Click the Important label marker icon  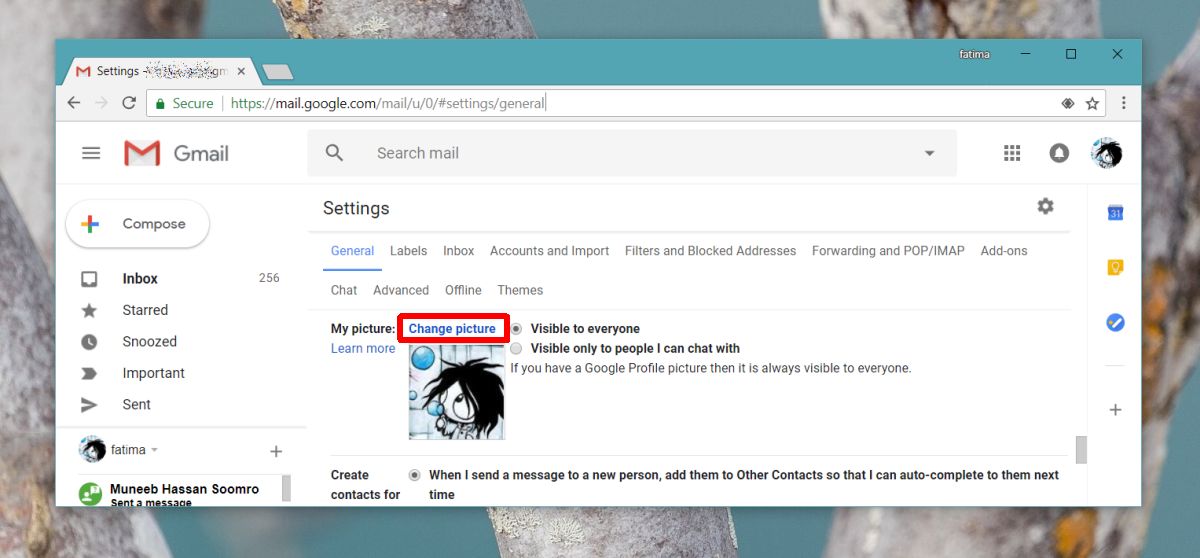click(89, 373)
